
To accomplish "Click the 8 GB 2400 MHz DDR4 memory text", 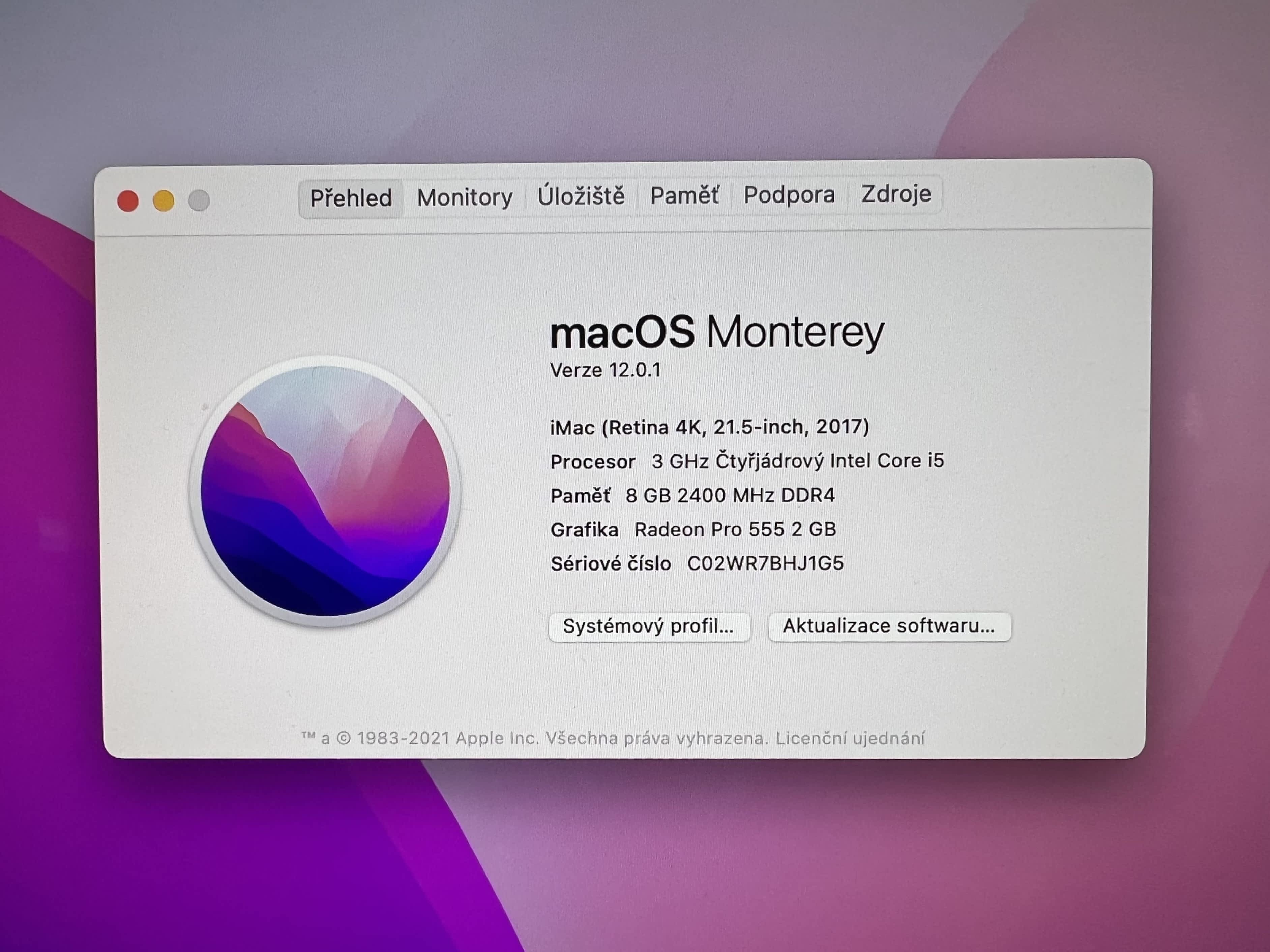I will point(730,495).
